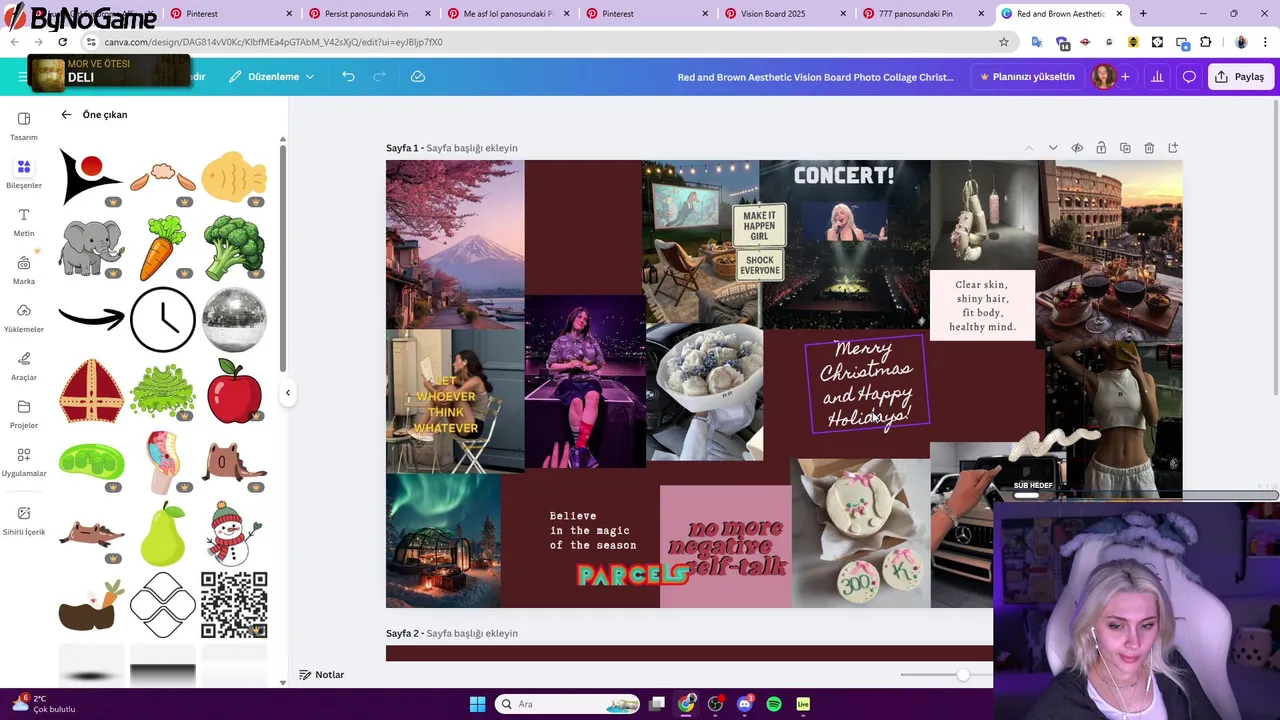Add the broccoli graphic element
Viewport: 1280px width, 720px height.
[234, 248]
